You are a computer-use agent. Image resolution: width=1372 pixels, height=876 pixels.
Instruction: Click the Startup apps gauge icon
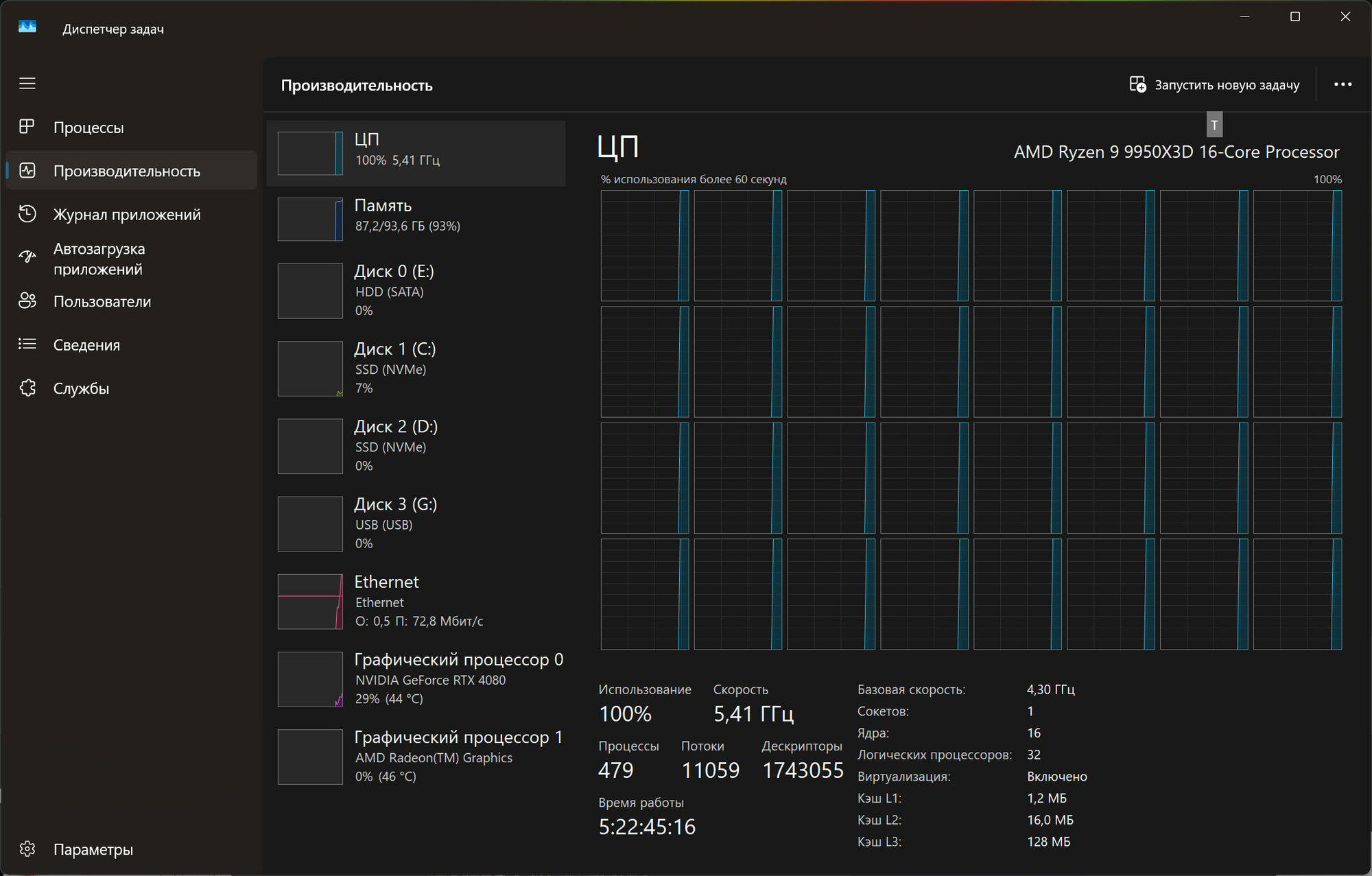[27, 257]
